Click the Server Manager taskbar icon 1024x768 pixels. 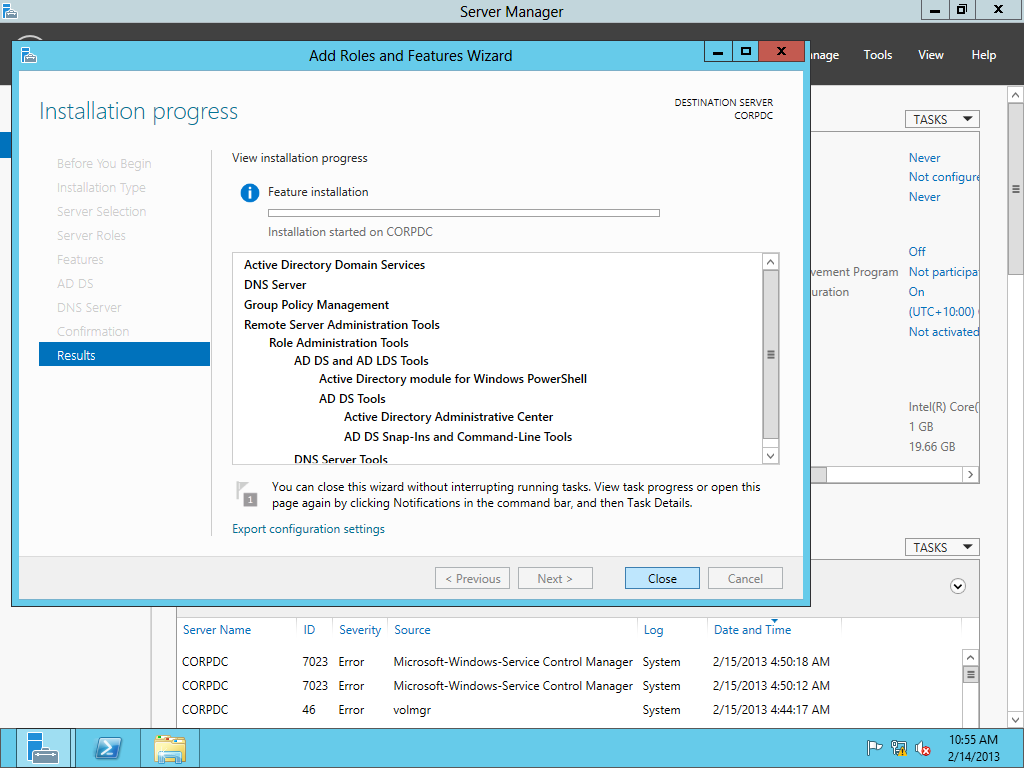tap(43, 748)
